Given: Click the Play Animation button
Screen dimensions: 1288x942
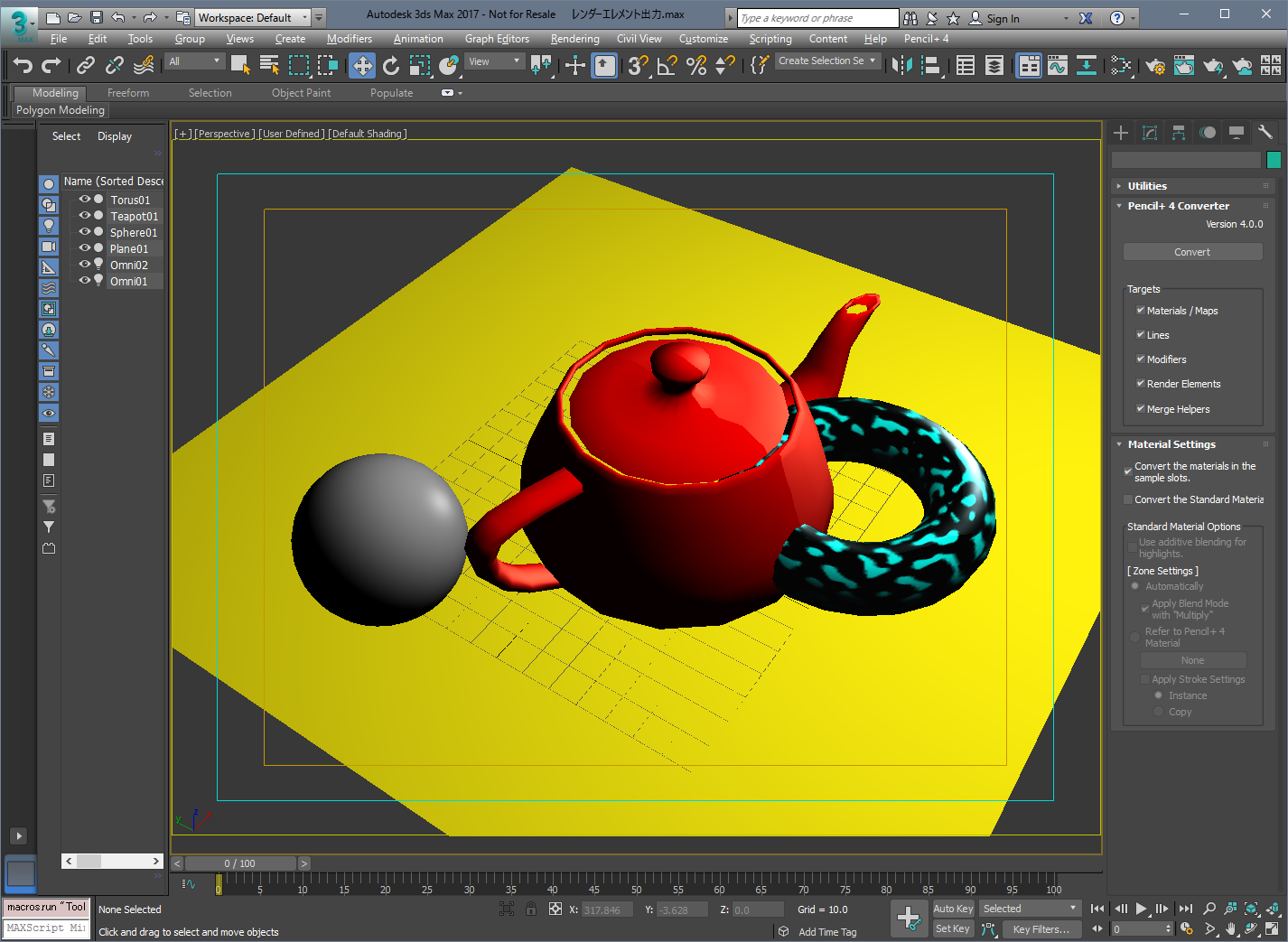Looking at the screenshot, I should [1141, 909].
